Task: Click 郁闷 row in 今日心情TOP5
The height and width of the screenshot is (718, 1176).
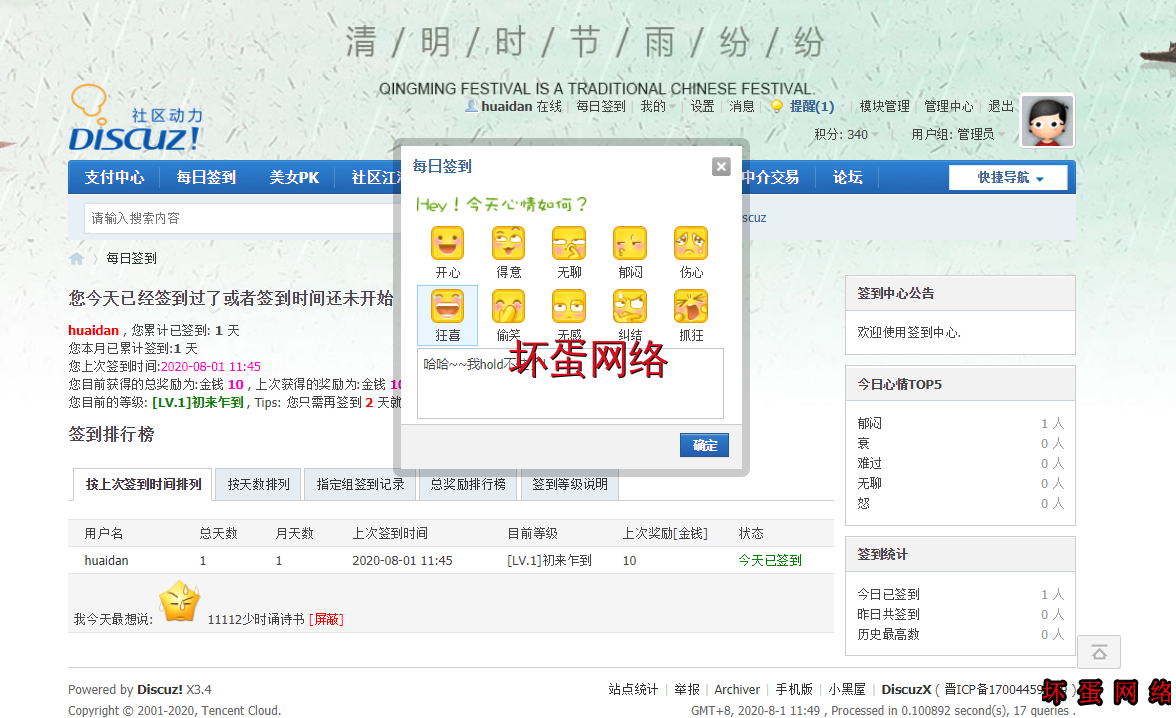Action: (x=960, y=424)
